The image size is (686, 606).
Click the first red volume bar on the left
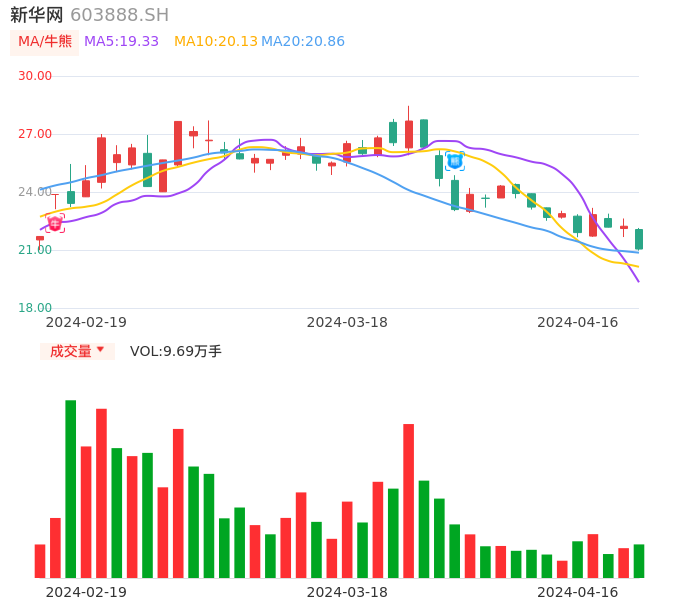(40, 560)
